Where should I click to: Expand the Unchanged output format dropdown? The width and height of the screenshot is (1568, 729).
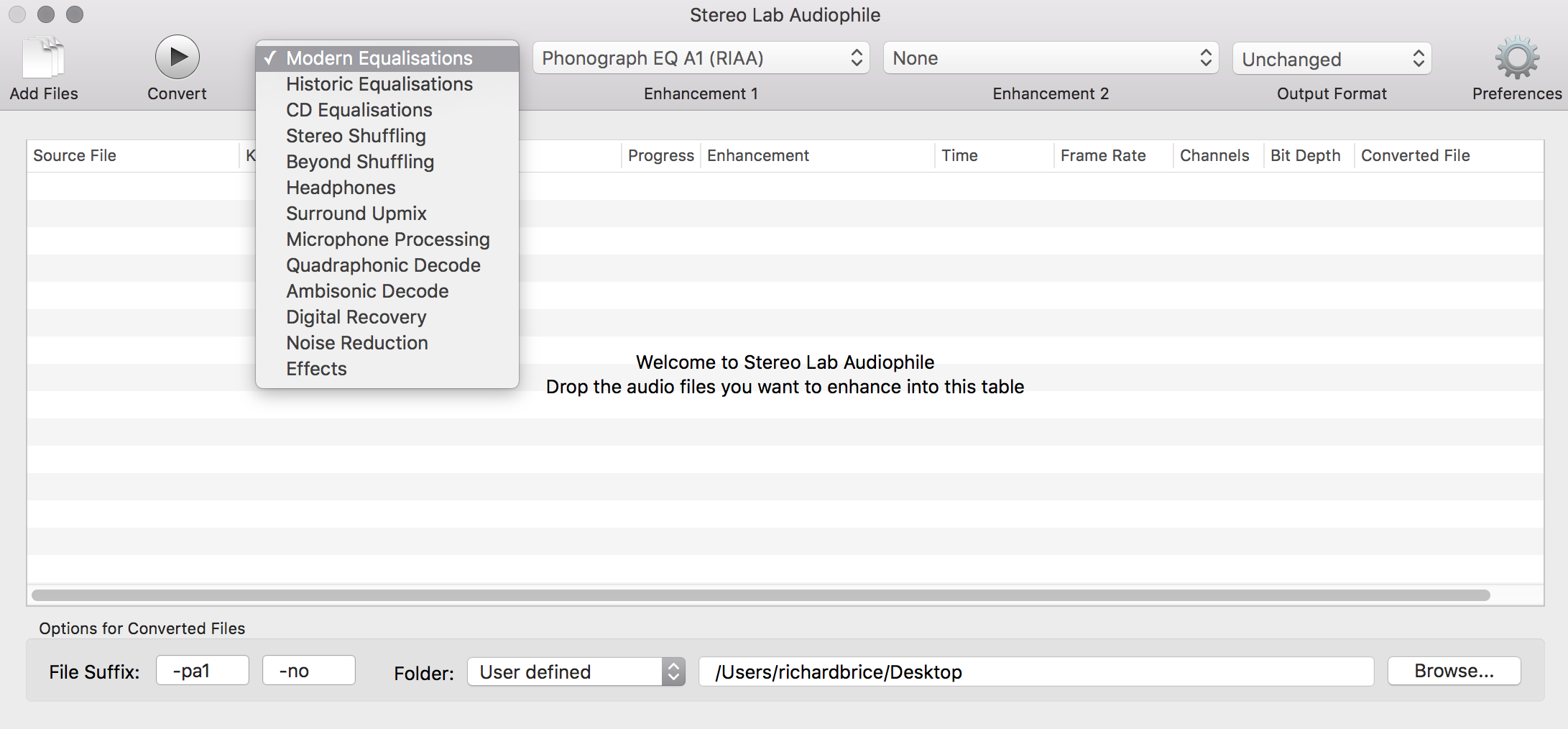tap(1332, 59)
